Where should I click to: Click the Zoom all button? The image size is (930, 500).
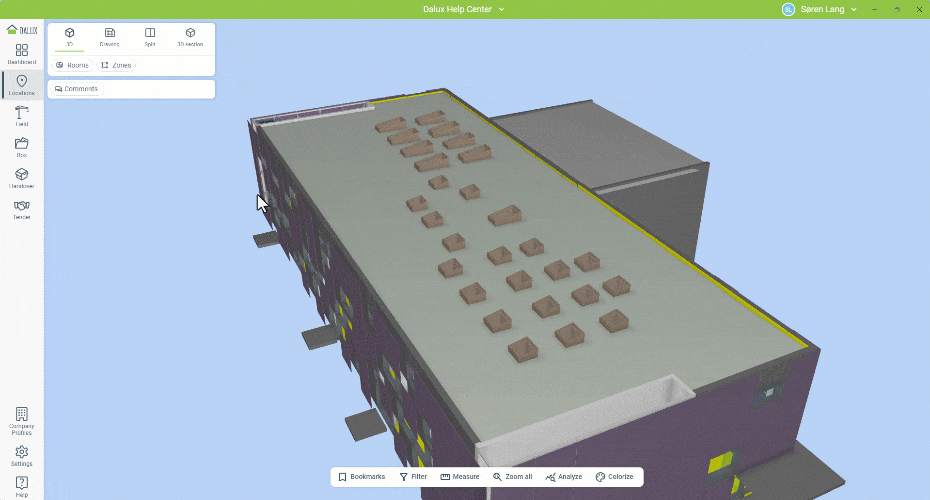[512, 477]
